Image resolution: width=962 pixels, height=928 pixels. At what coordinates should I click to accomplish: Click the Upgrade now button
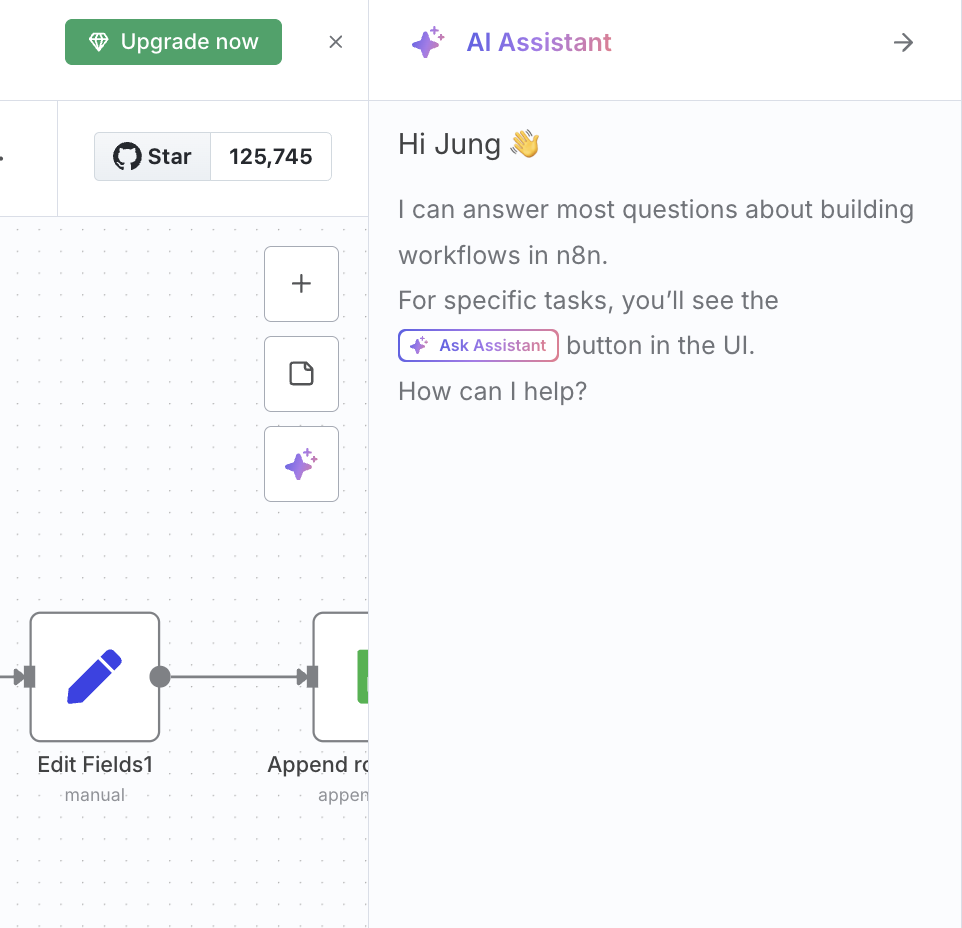[x=173, y=42]
